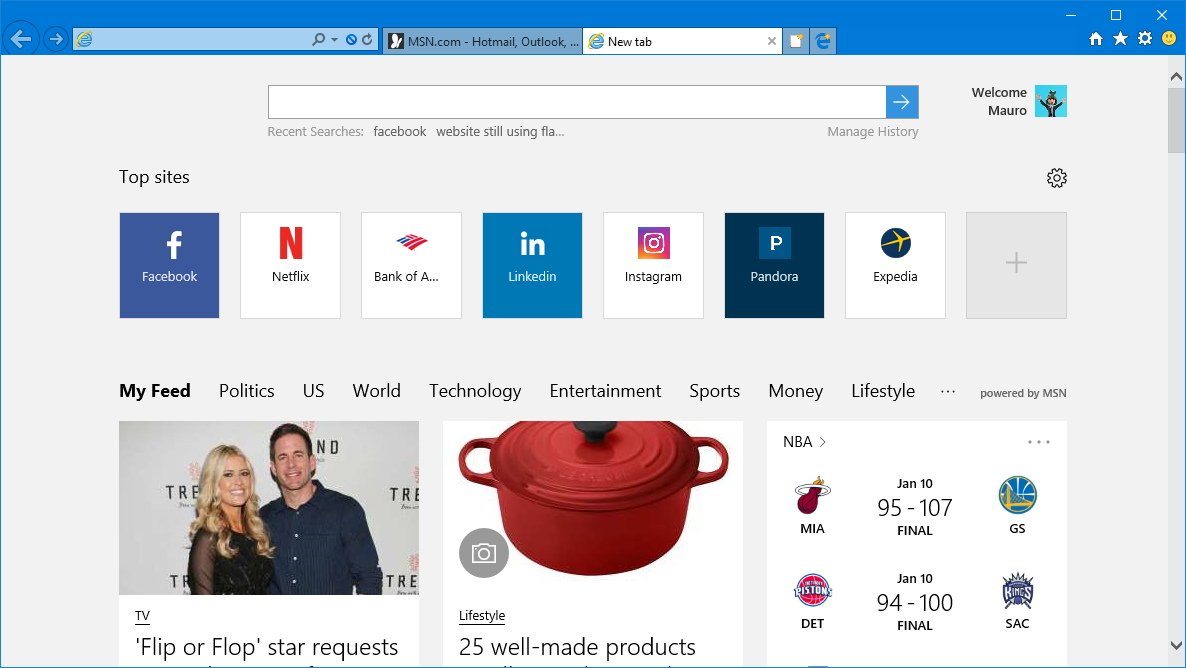This screenshot has height=668, width=1186.
Task: Go back with the browser Back arrow
Action: click(21, 39)
